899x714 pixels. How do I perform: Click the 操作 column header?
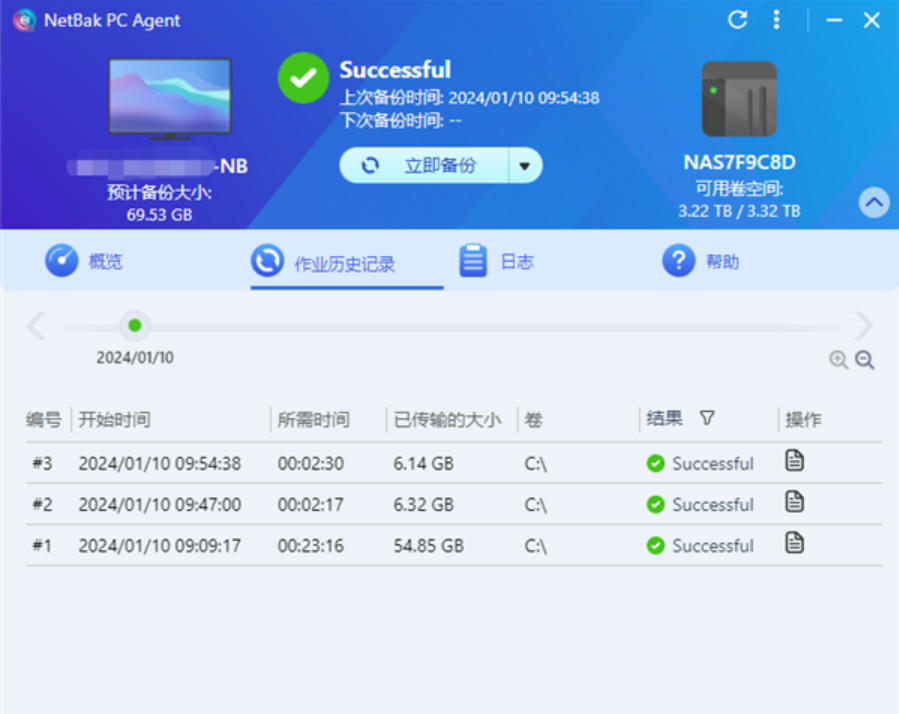tap(803, 419)
